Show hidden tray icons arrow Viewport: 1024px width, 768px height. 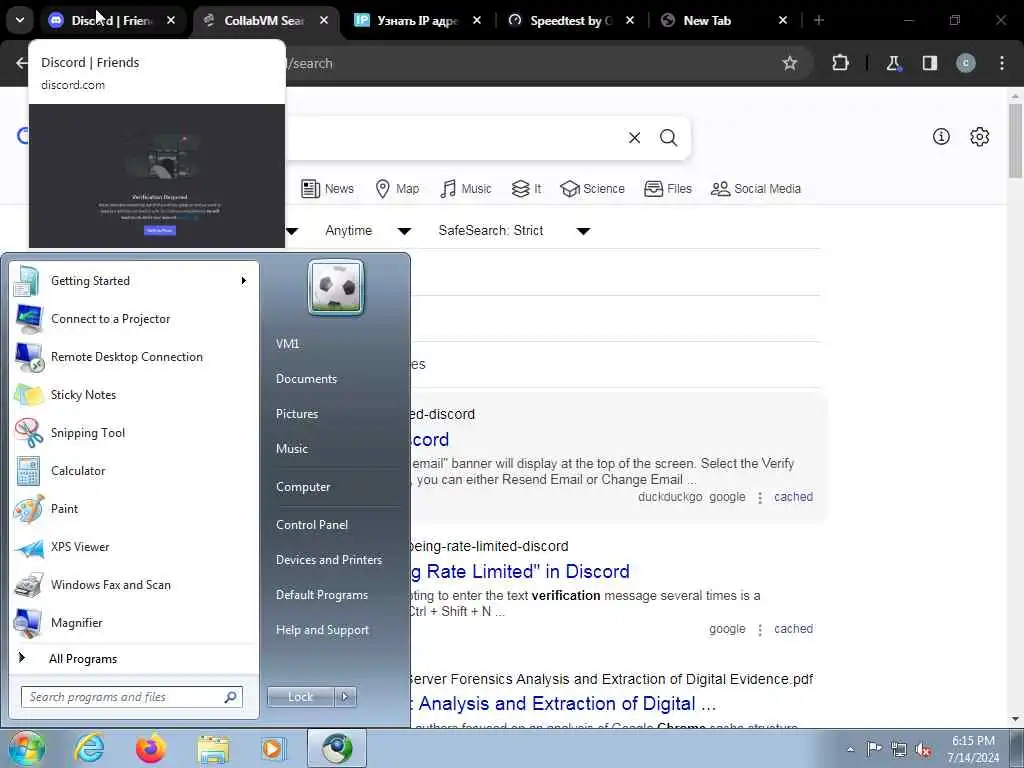(x=850, y=749)
